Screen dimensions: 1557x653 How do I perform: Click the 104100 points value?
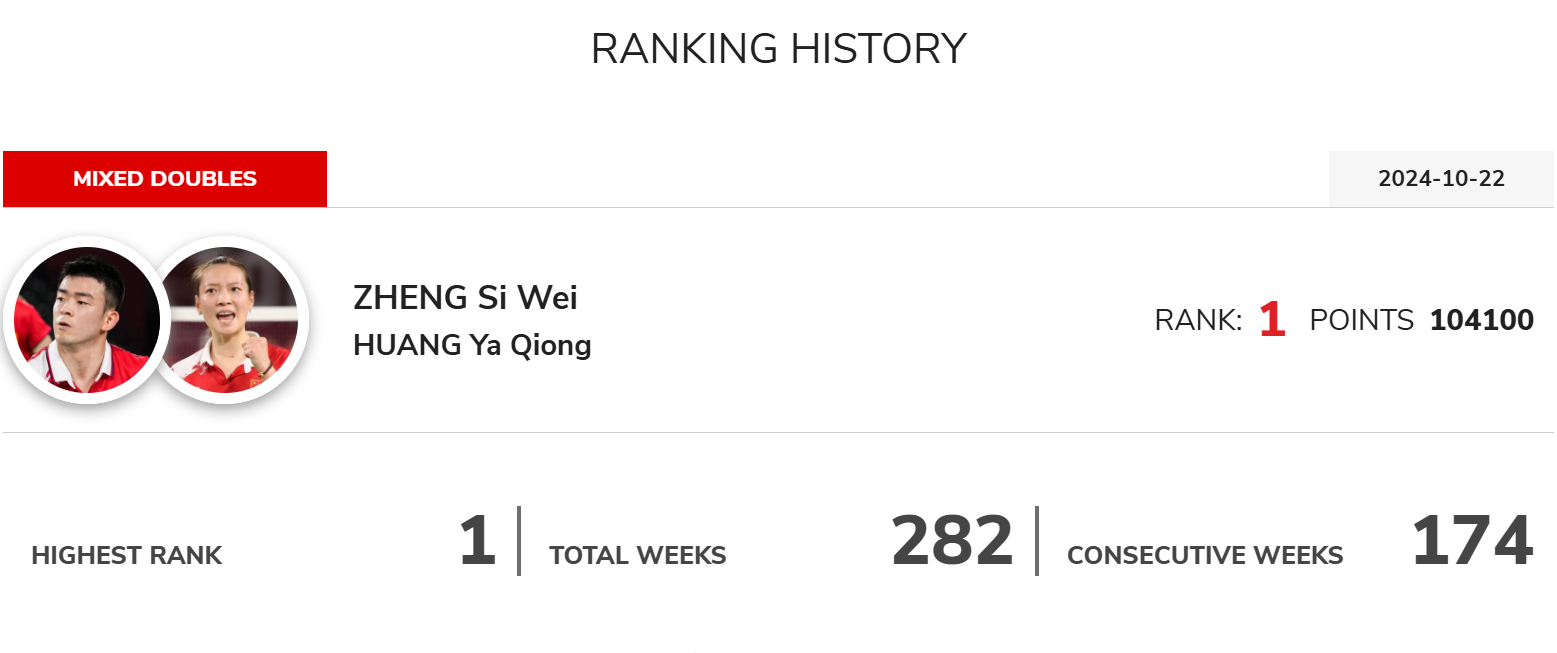point(1482,321)
